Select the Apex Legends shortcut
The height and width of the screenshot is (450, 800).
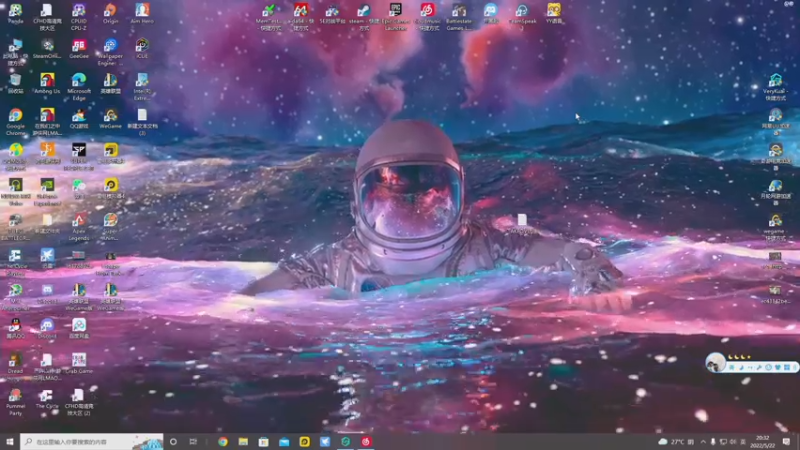point(79,227)
